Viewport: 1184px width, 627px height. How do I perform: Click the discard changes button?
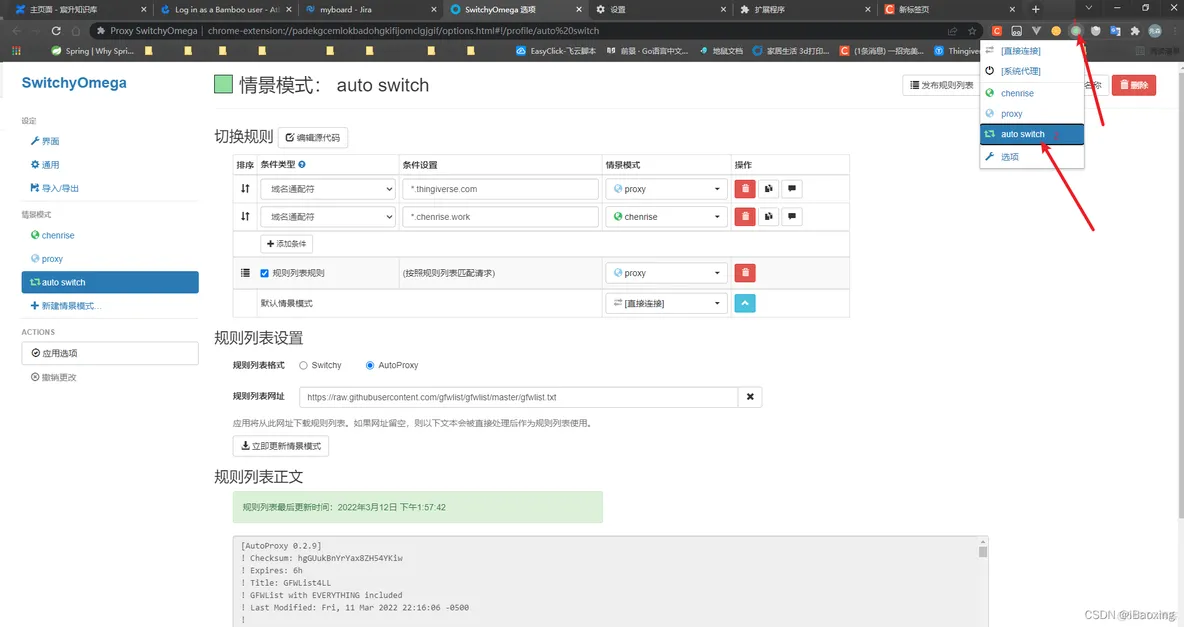54,377
